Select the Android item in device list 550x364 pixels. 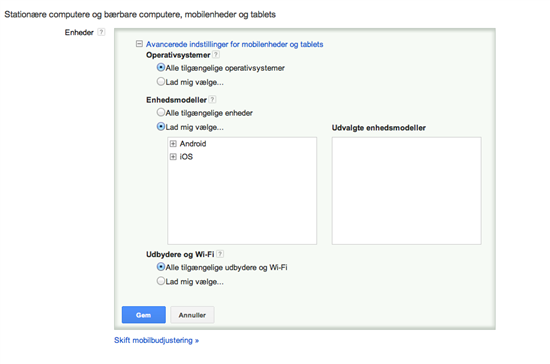[193, 144]
